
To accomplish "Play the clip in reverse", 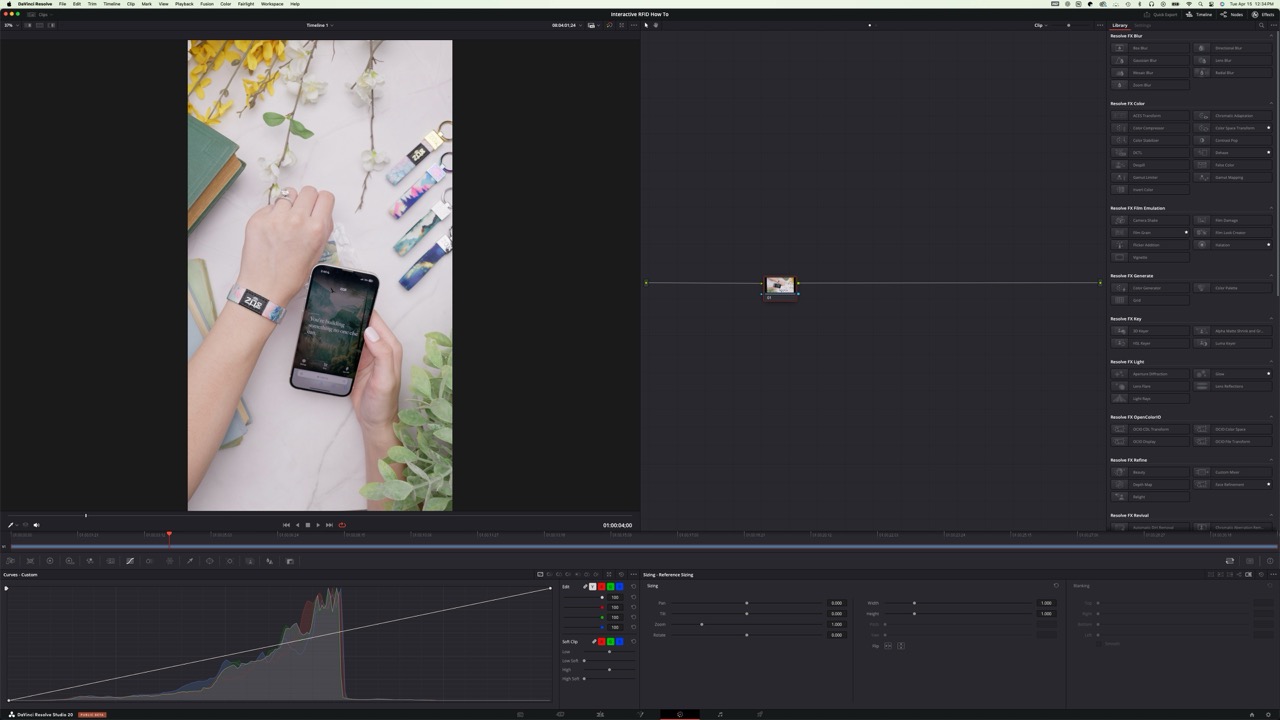I will pos(297,525).
